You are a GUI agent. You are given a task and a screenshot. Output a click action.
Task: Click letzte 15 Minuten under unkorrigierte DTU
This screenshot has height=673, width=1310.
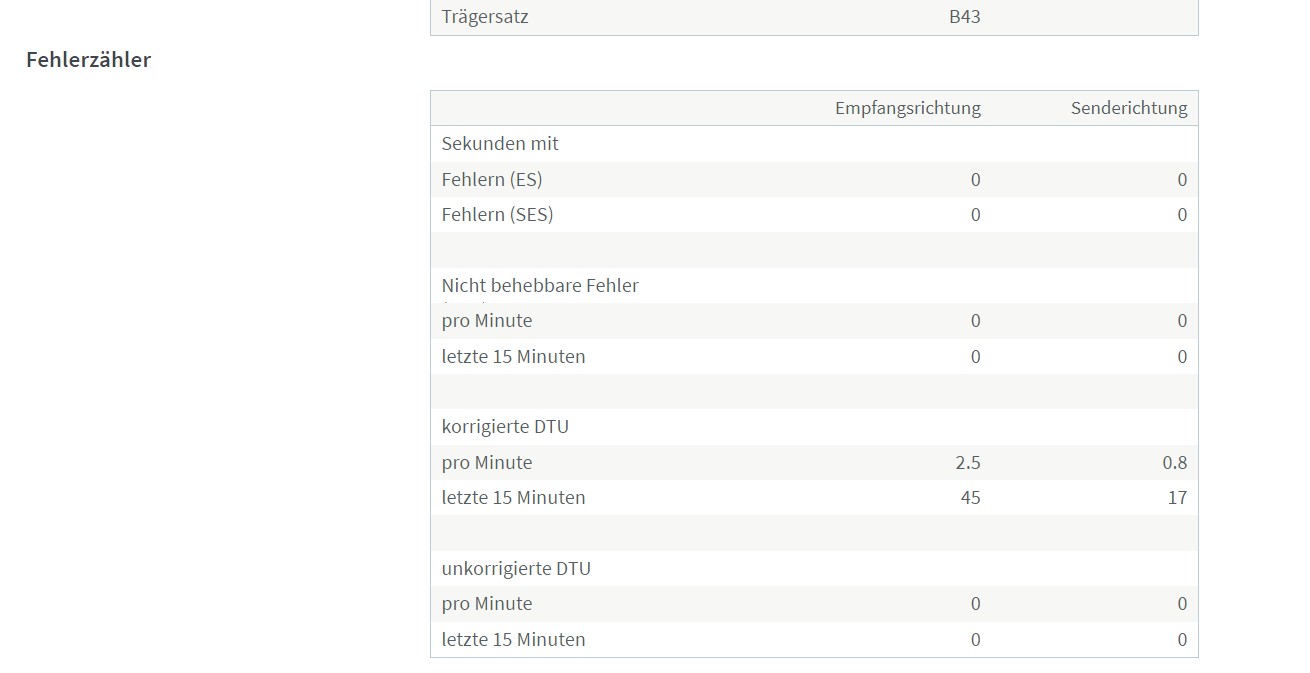point(514,640)
